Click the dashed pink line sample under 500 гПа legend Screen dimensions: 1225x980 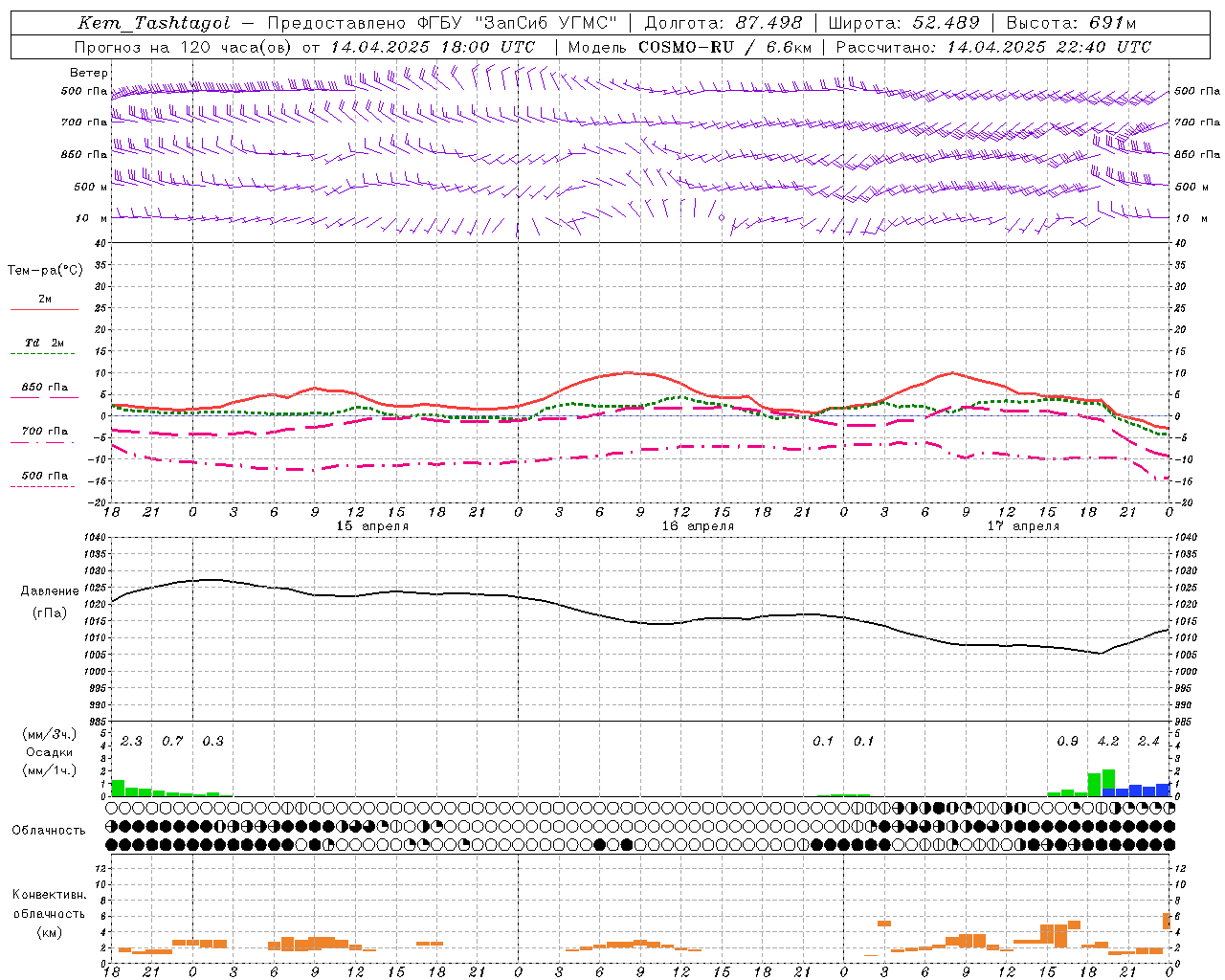[44, 486]
